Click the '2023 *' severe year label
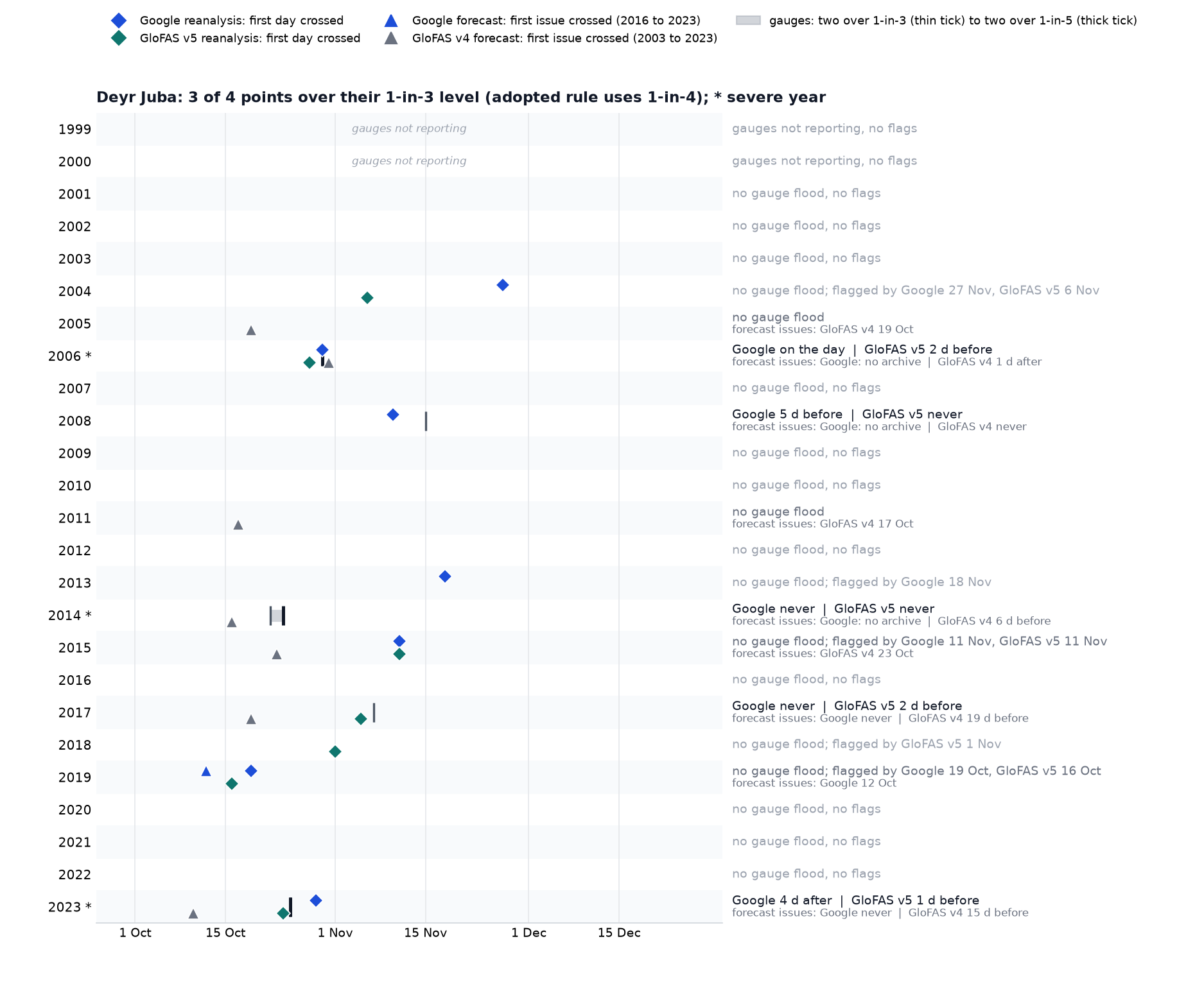 tap(70, 907)
